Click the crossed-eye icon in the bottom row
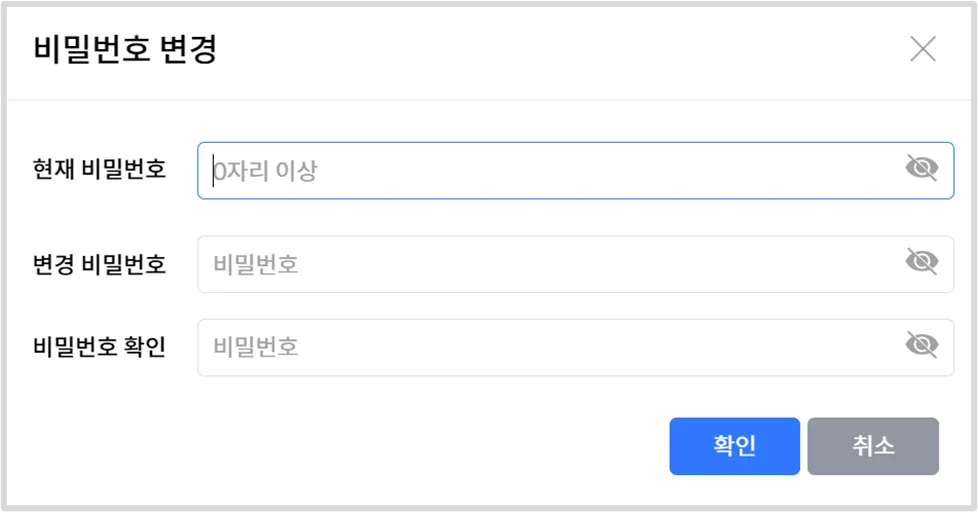Screen dimensions: 978x512 921,345
